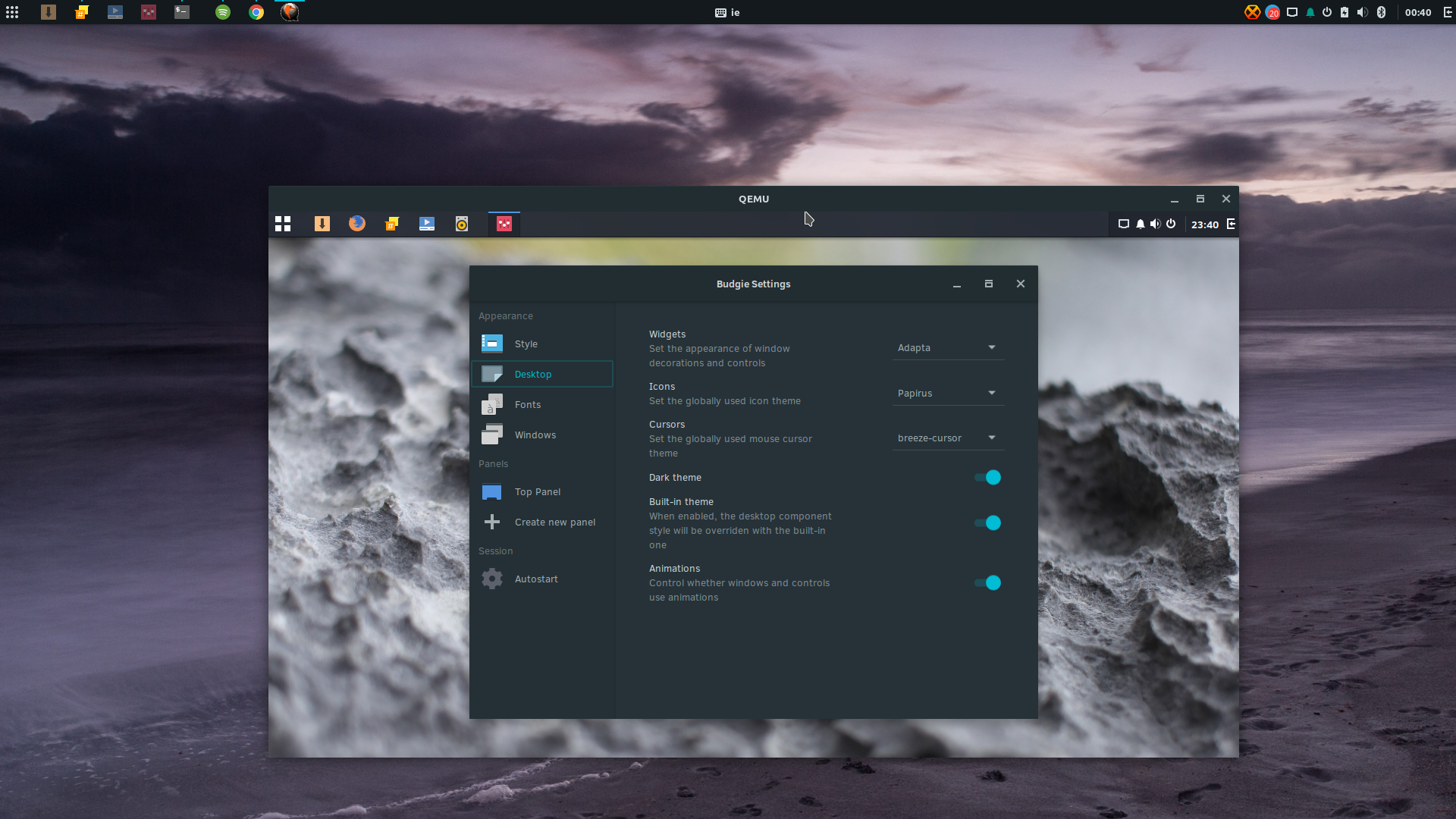Close the Budgie Settings window
Screen dimensions: 1456x819
pyautogui.click(x=1021, y=284)
